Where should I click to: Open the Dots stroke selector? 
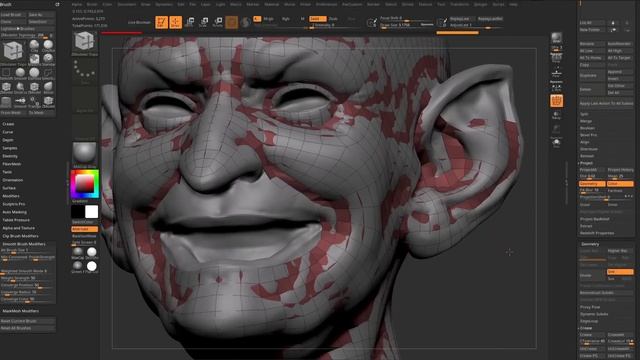(85, 71)
